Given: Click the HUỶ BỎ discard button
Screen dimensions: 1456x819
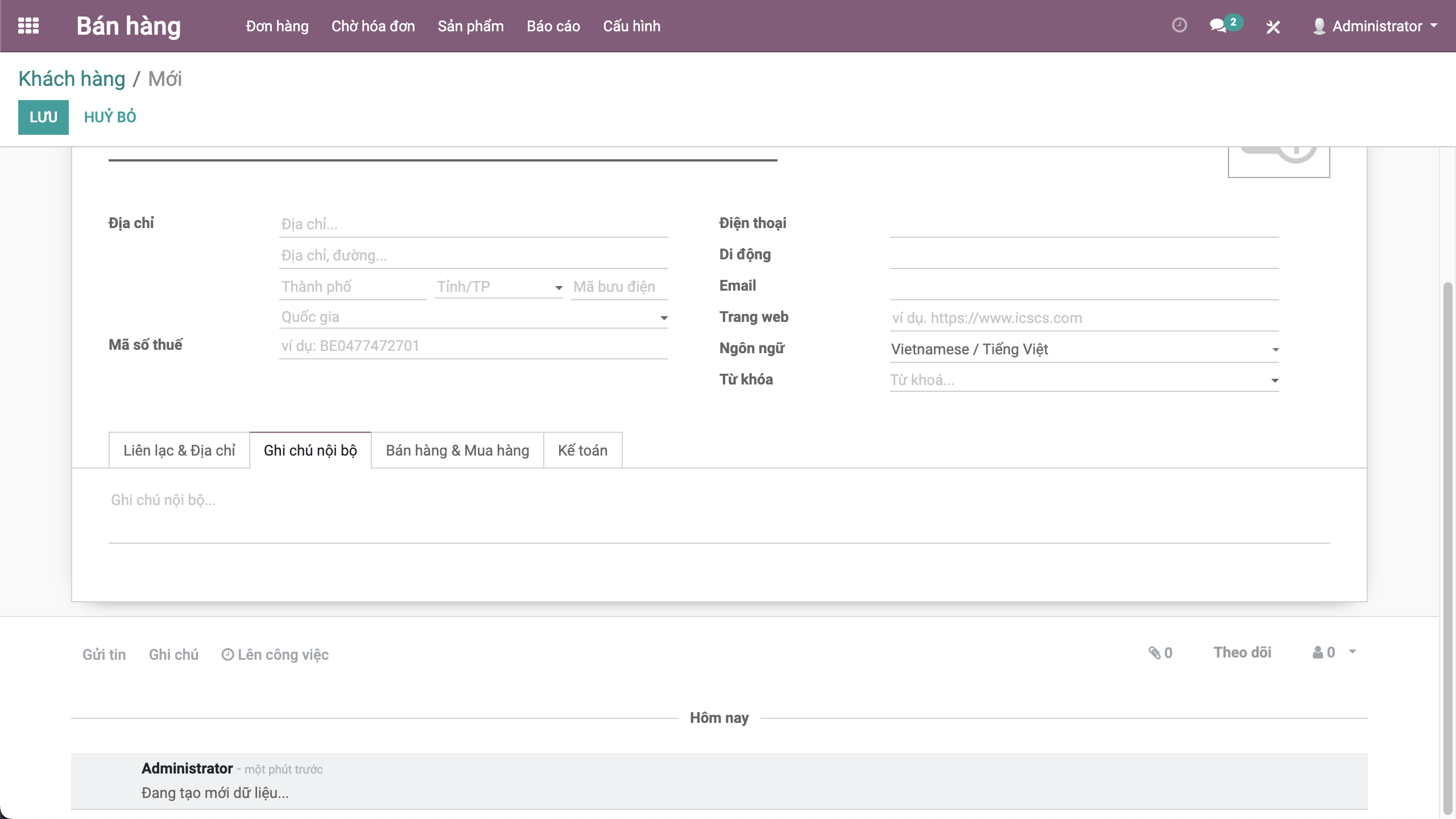Looking at the screenshot, I should click(x=110, y=117).
